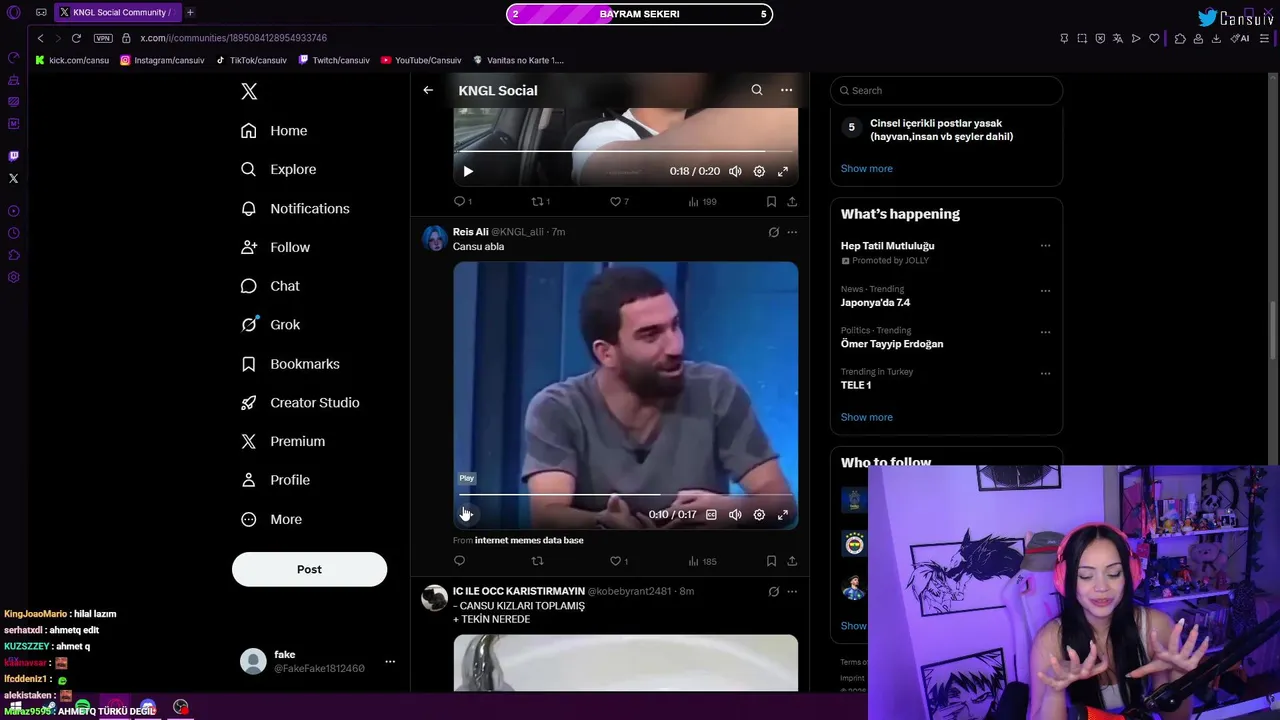Open Notifications in the X sidebar

295,208
